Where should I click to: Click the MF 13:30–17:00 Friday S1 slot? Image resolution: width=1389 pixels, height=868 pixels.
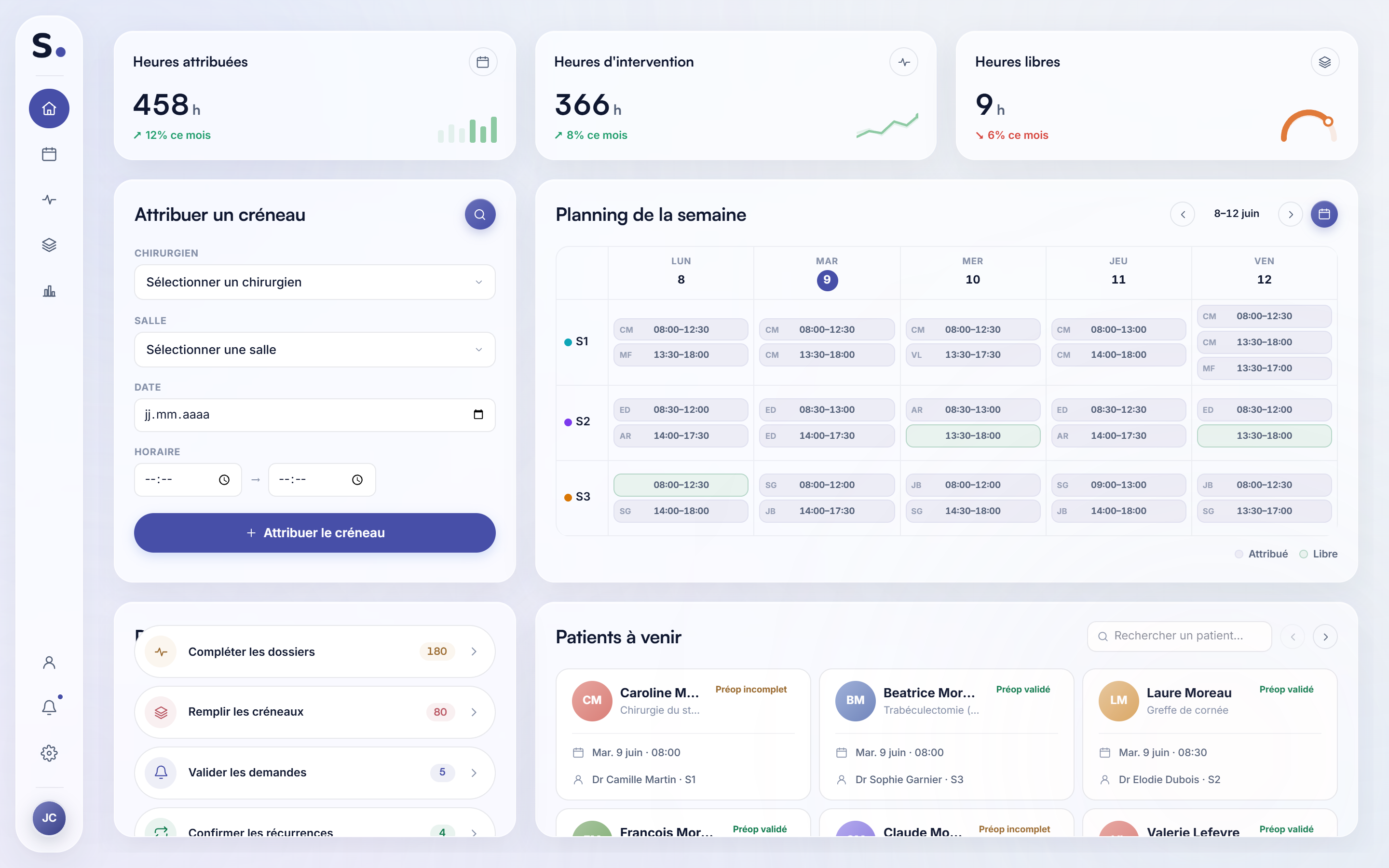[x=1265, y=368]
